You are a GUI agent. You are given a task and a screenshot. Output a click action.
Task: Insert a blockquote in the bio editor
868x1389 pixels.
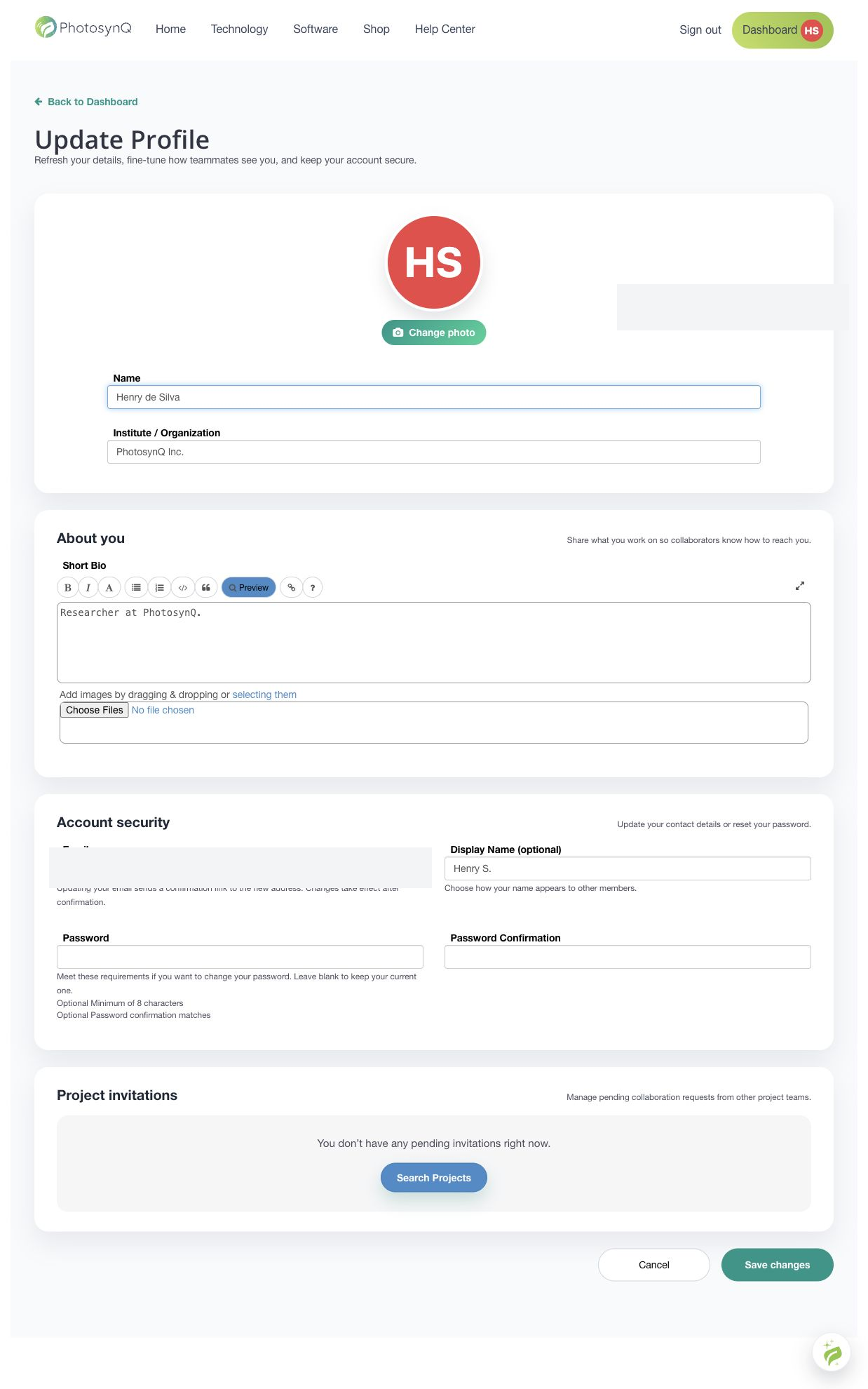tap(205, 587)
